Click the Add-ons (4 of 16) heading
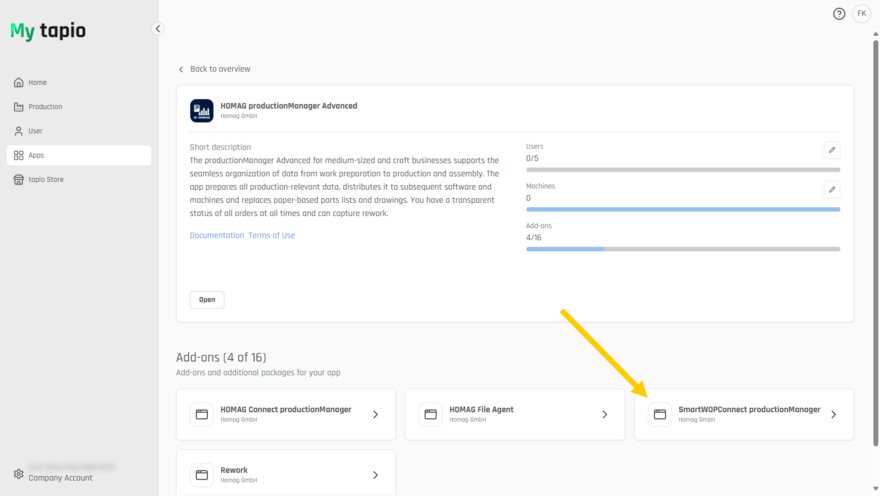This screenshot has width=880, height=496. coord(221,357)
